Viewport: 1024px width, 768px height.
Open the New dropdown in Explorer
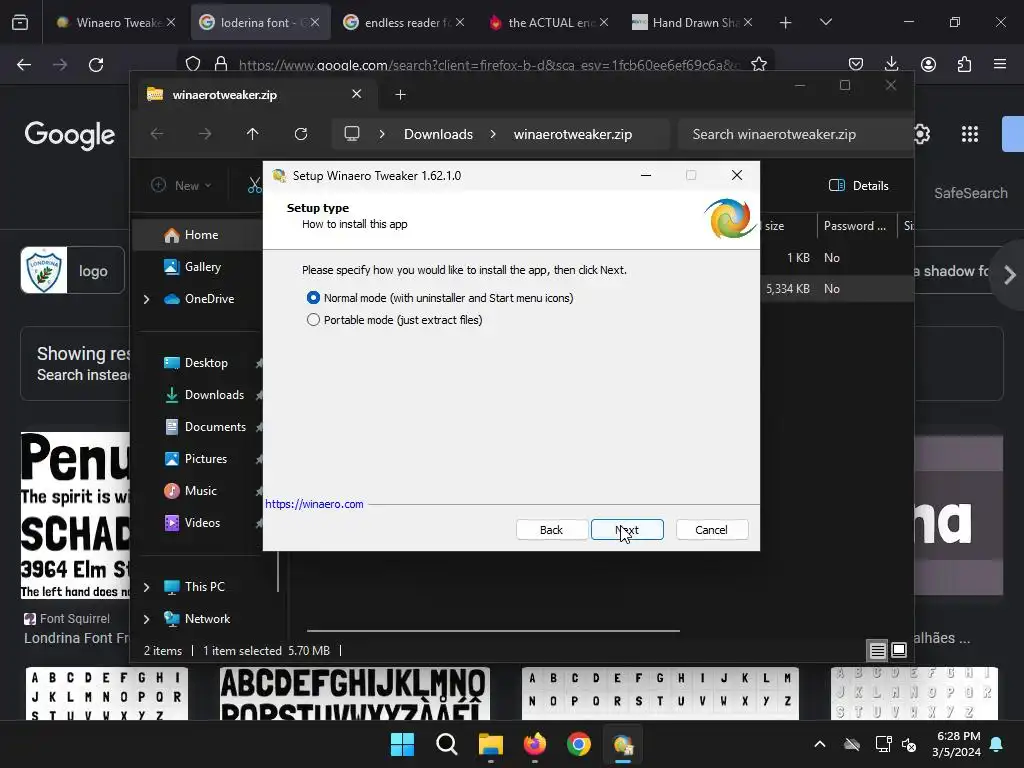tap(182, 185)
